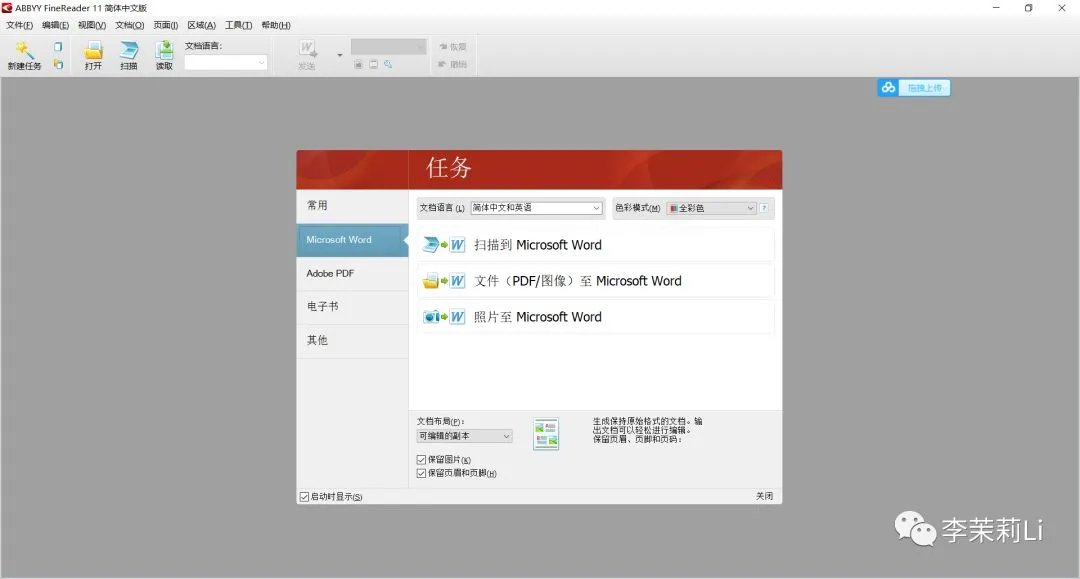
Task: Open the 区域(A) menu
Action: pyautogui.click(x=201, y=25)
